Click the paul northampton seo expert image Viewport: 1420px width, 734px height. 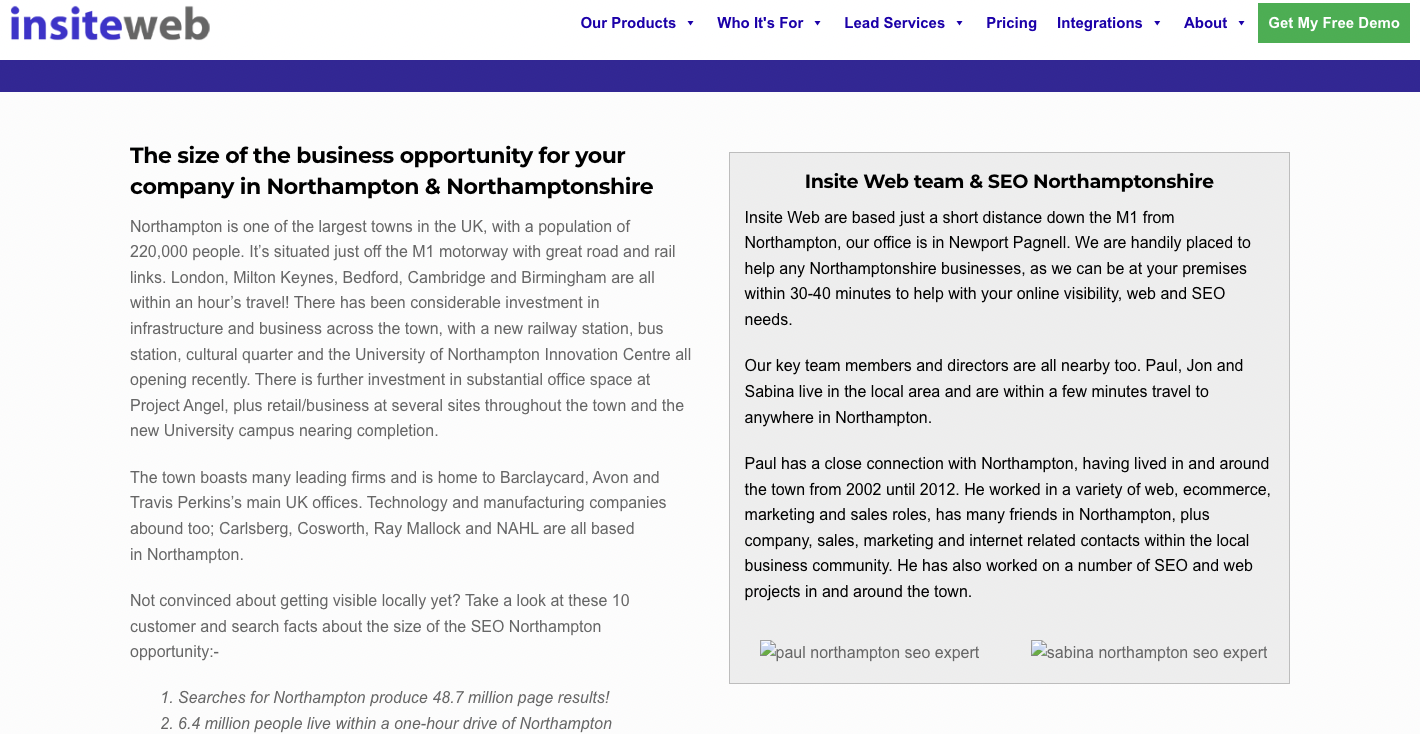tap(870, 652)
